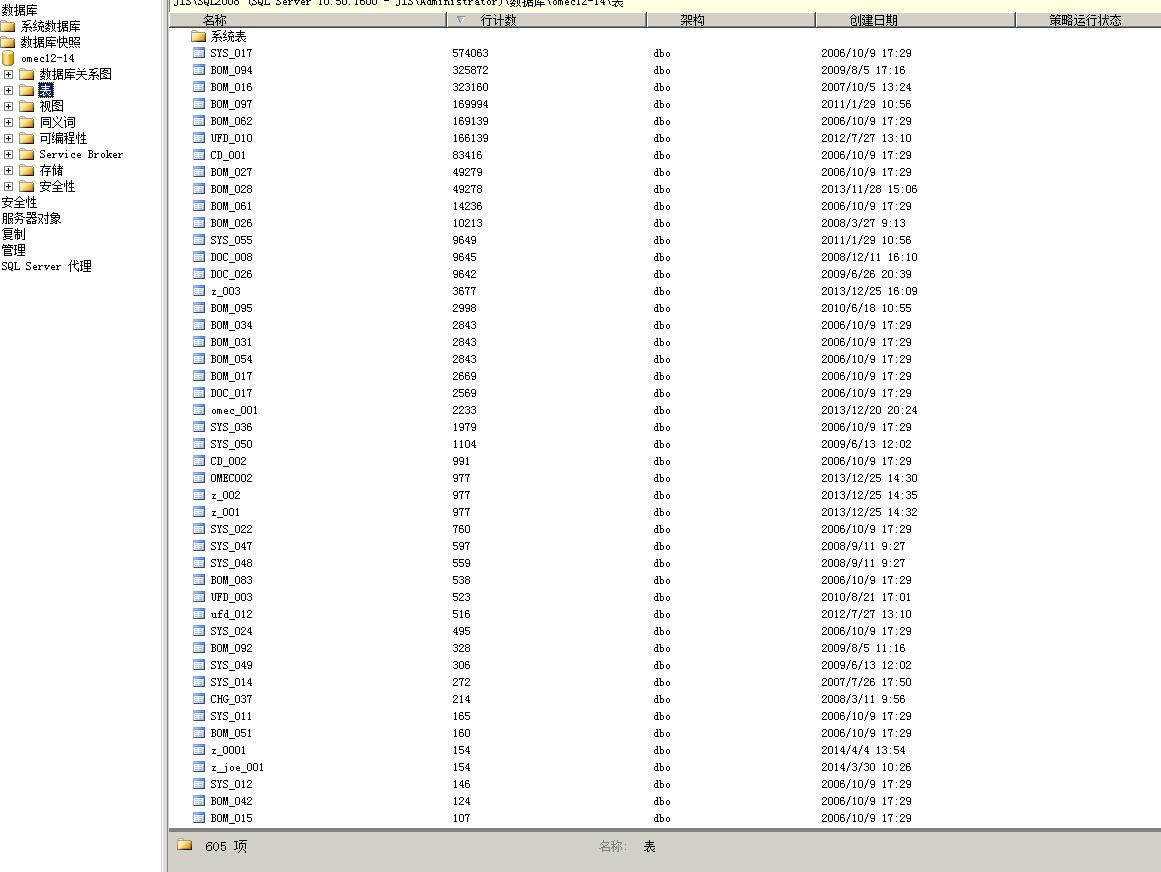
Task: Click the table icon beside UFD_010
Action: (x=198, y=138)
